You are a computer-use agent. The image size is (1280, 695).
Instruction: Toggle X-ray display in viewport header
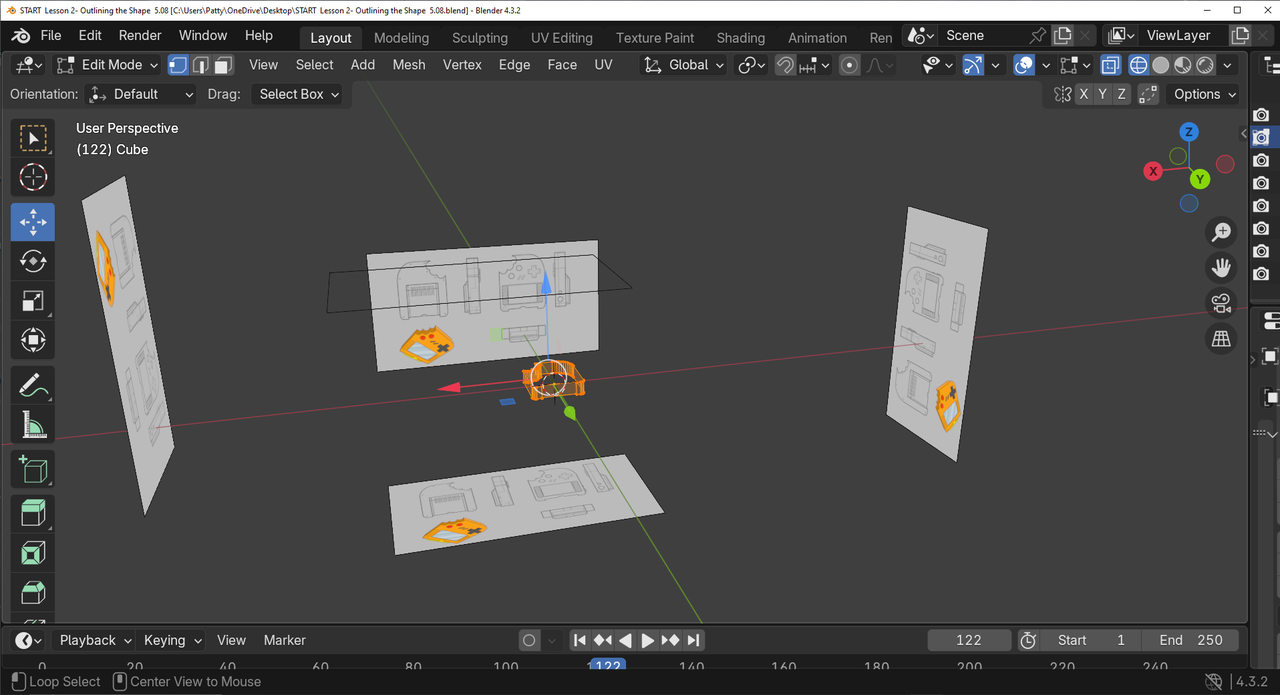1110,65
